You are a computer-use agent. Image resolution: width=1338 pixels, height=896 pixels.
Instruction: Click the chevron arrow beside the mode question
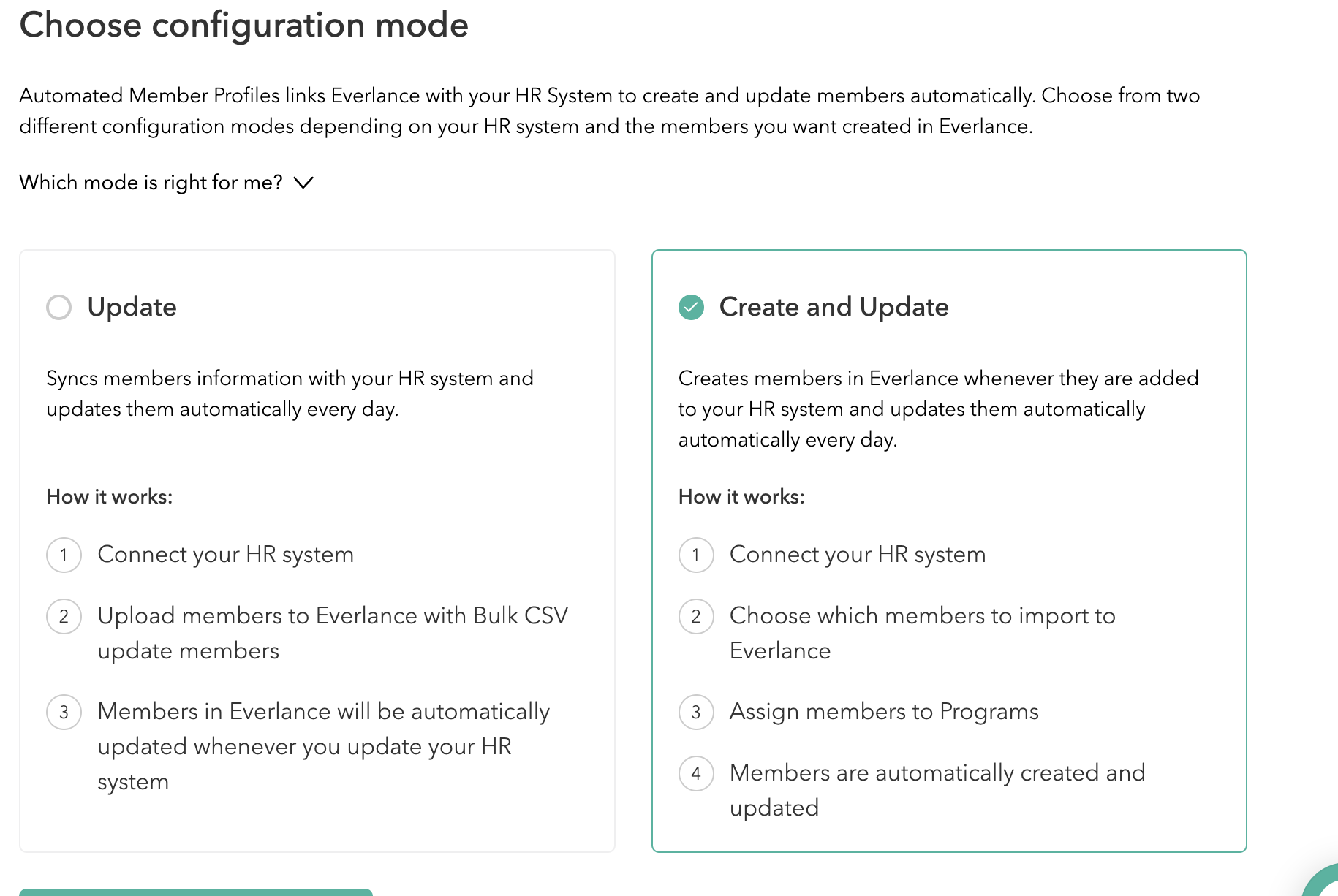coord(303,183)
